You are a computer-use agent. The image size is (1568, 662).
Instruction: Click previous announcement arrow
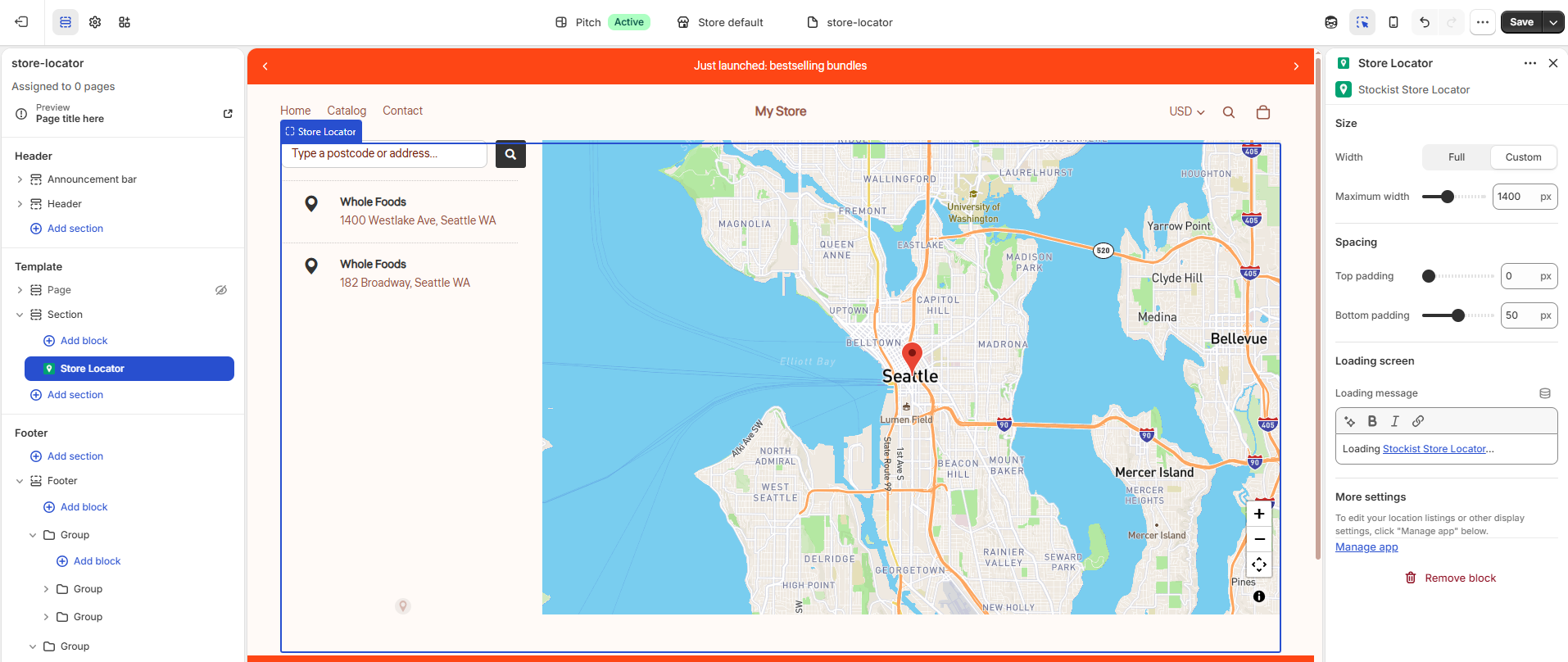point(265,66)
